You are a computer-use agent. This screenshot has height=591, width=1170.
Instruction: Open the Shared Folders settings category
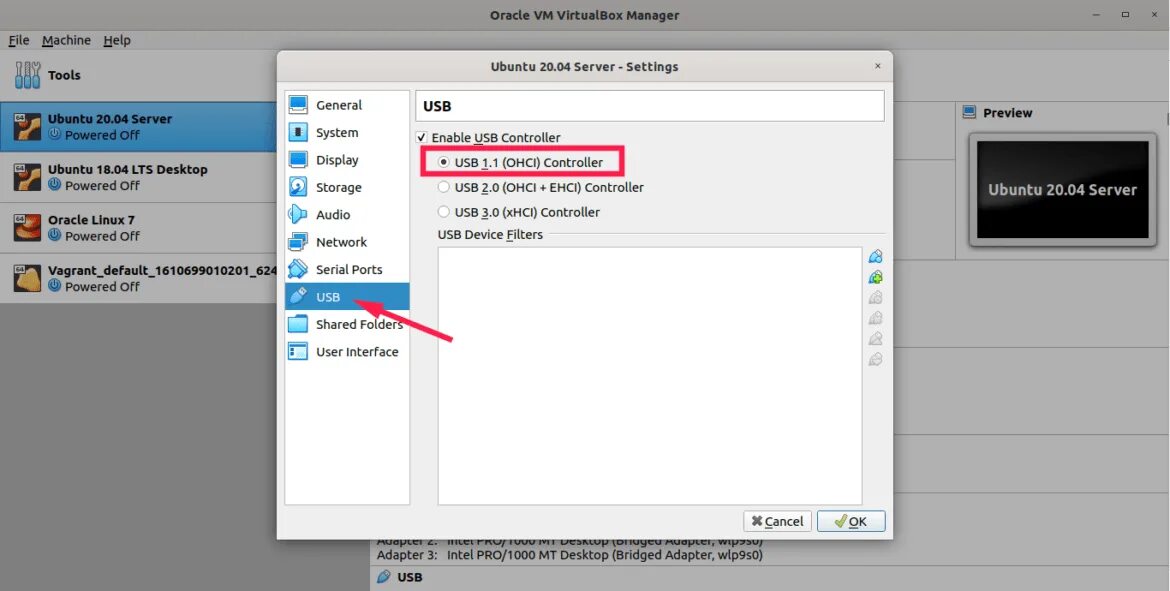point(347,324)
